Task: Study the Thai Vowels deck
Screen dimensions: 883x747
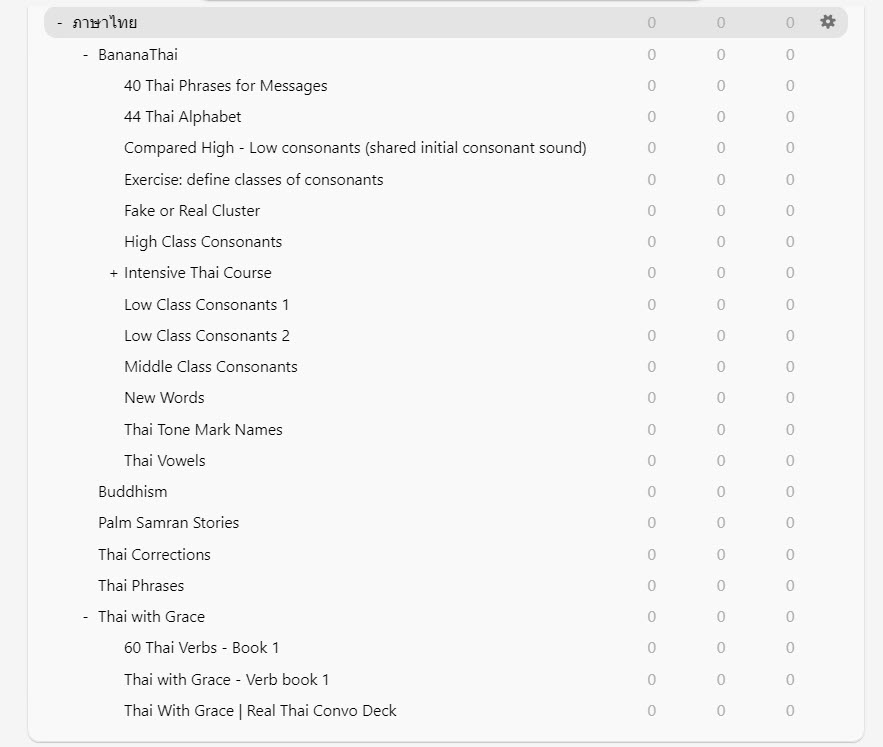Action: 164,461
